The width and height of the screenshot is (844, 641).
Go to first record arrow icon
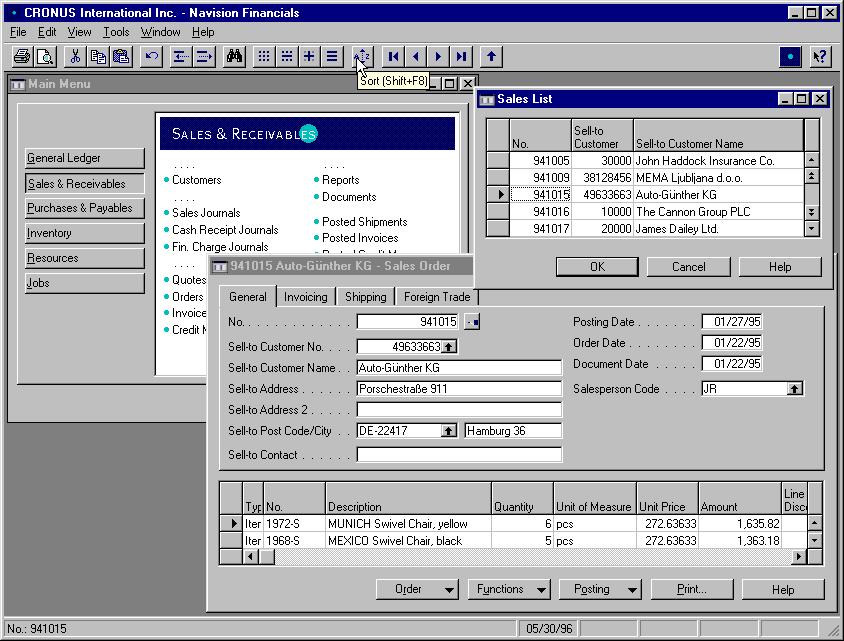pyautogui.click(x=393, y=57)
